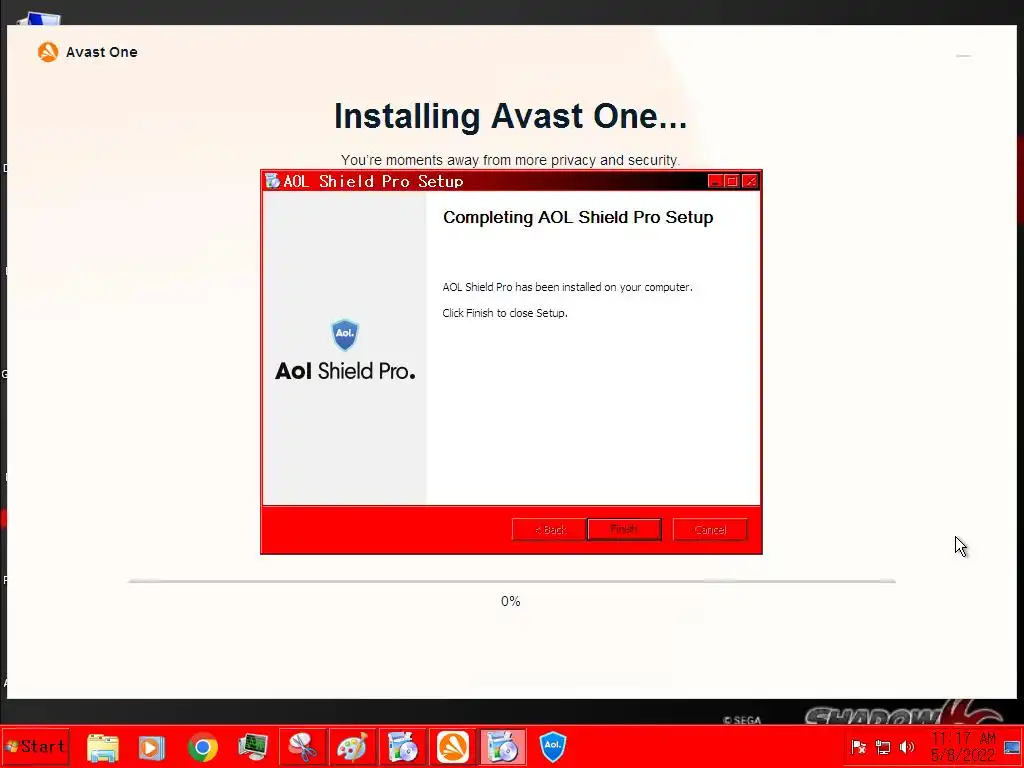Switch to Avast installer taskbar icon
The height and width of the screenshot is (768, 1024).
click(453, 746)
